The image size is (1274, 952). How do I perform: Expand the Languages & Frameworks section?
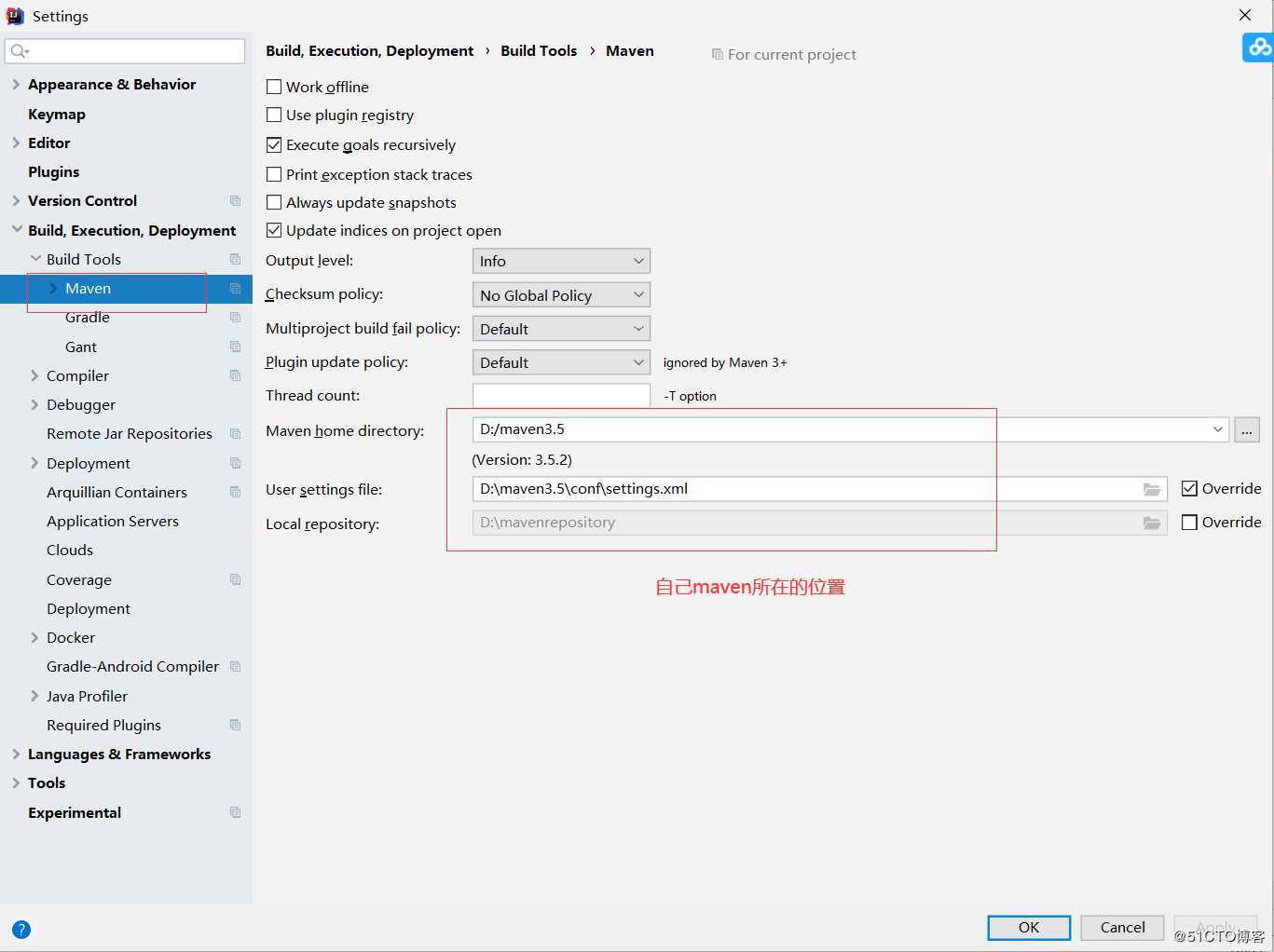click(x=16, y=754)
